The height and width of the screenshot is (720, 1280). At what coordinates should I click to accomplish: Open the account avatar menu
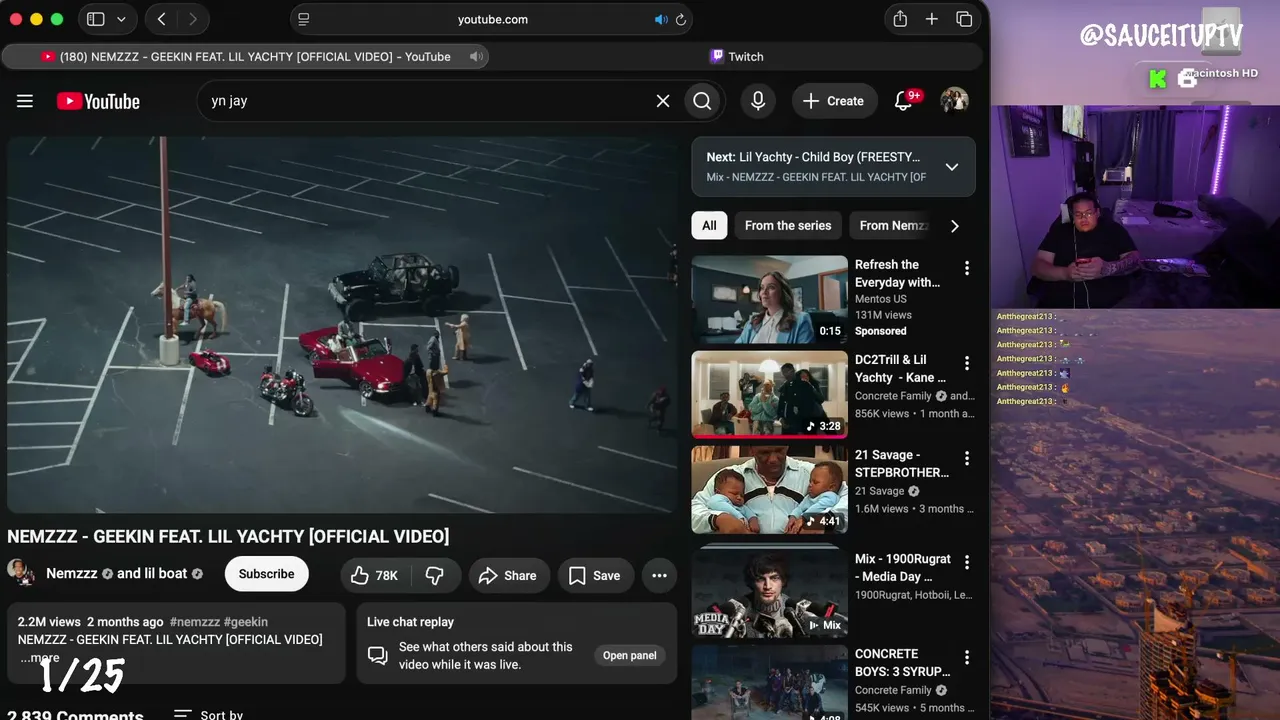(954, 101)
